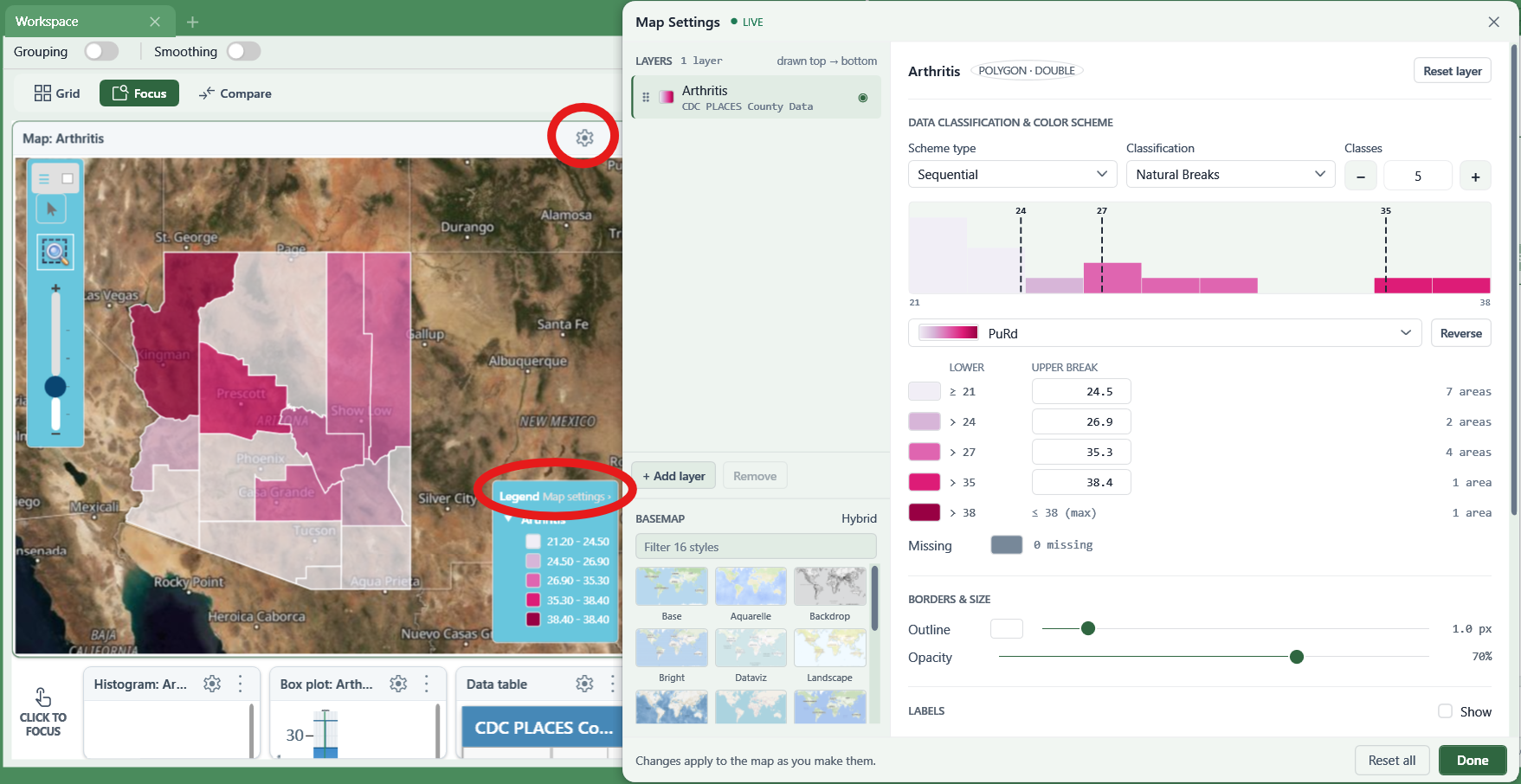The width and height of the screenshot is (1521, 784).
Task: Click the Filter 16 styles search field
Action: (756, 547)
